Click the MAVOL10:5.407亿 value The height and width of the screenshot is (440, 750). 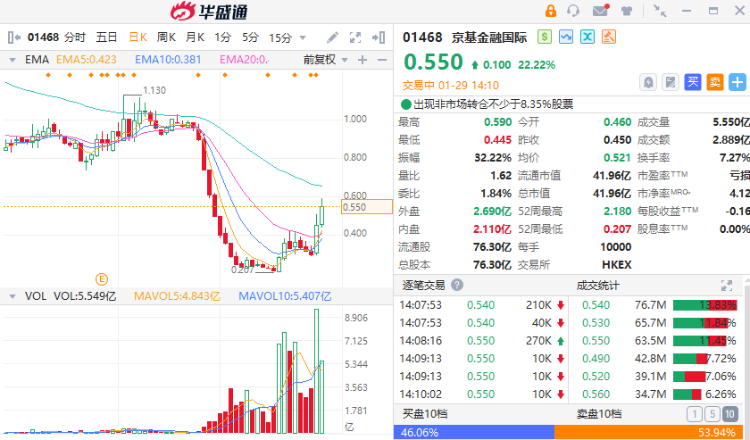[x=285, y=297]
